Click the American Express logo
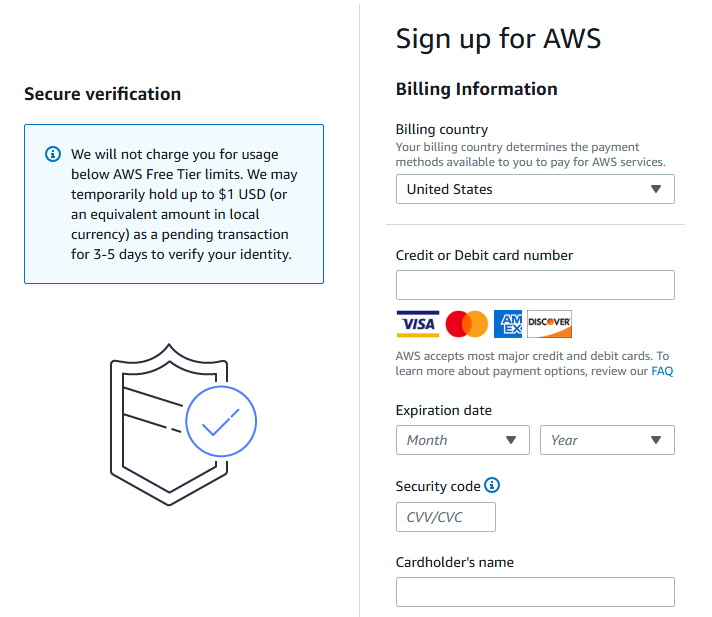This screenshot has width=712, height=617. pyautogui.click(x=508, y=324)
